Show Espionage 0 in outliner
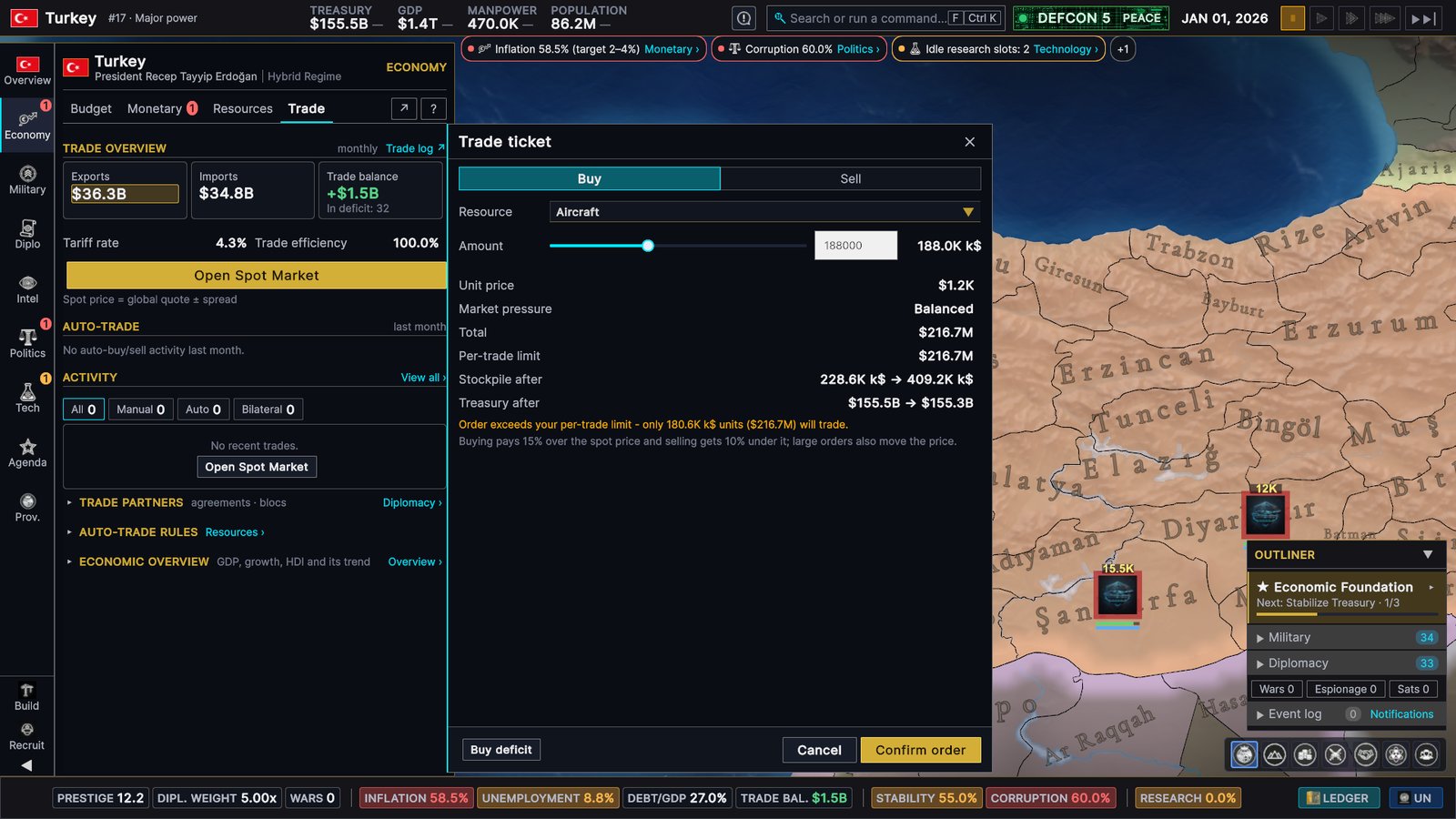1456x819 pixels. (1346, 689)
